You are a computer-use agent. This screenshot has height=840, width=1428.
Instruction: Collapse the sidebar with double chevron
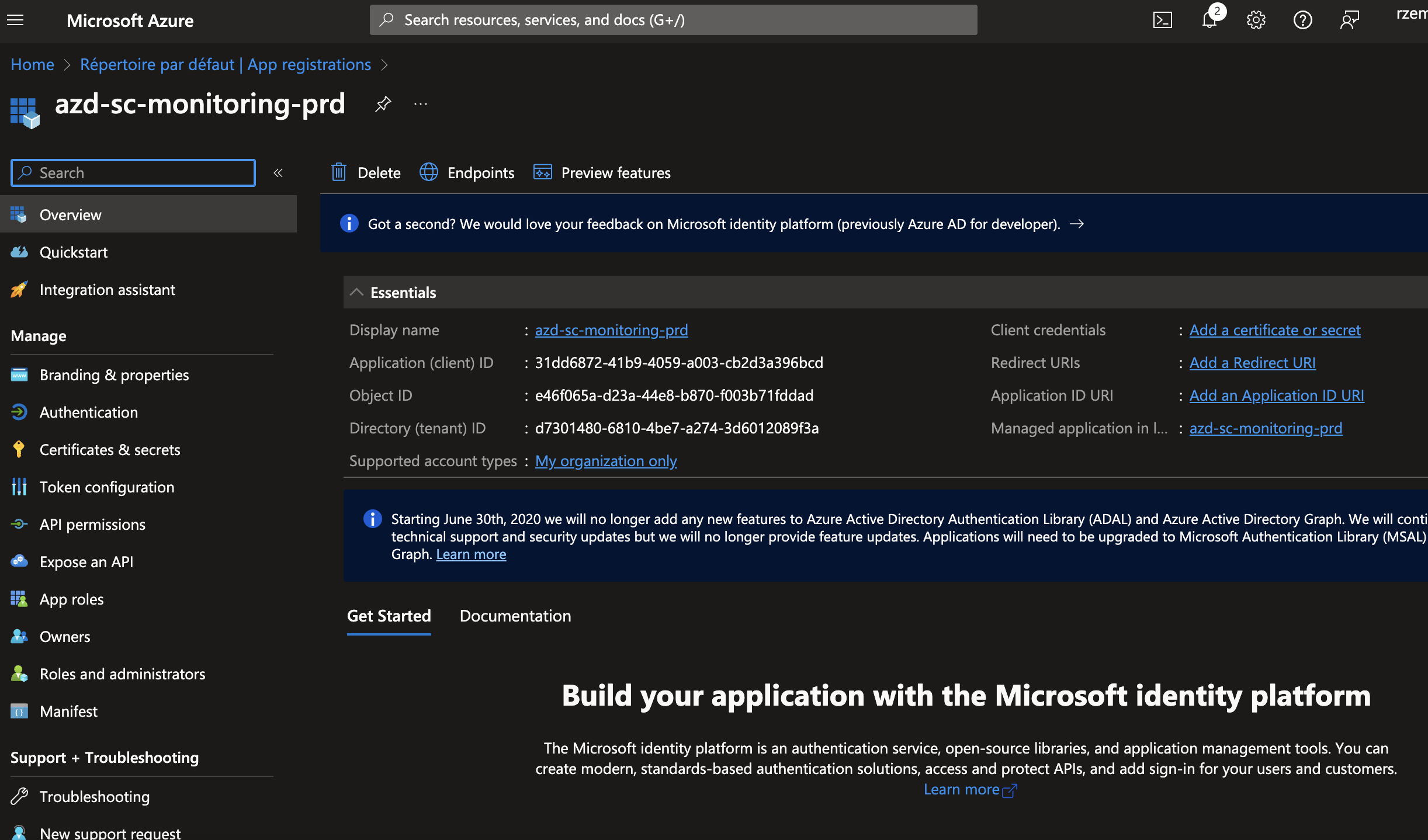278,173
